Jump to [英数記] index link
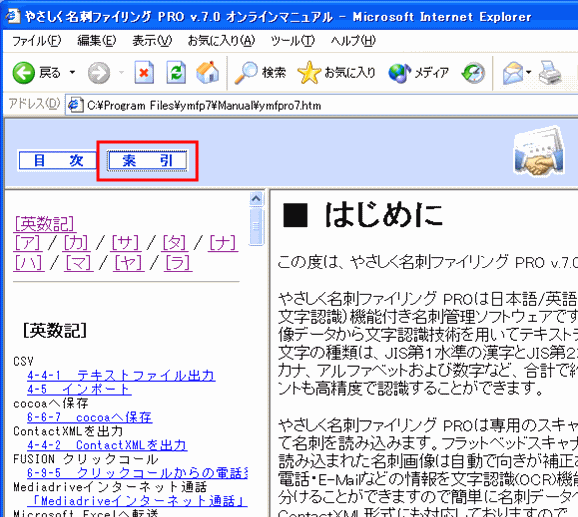 coord(45,224)
